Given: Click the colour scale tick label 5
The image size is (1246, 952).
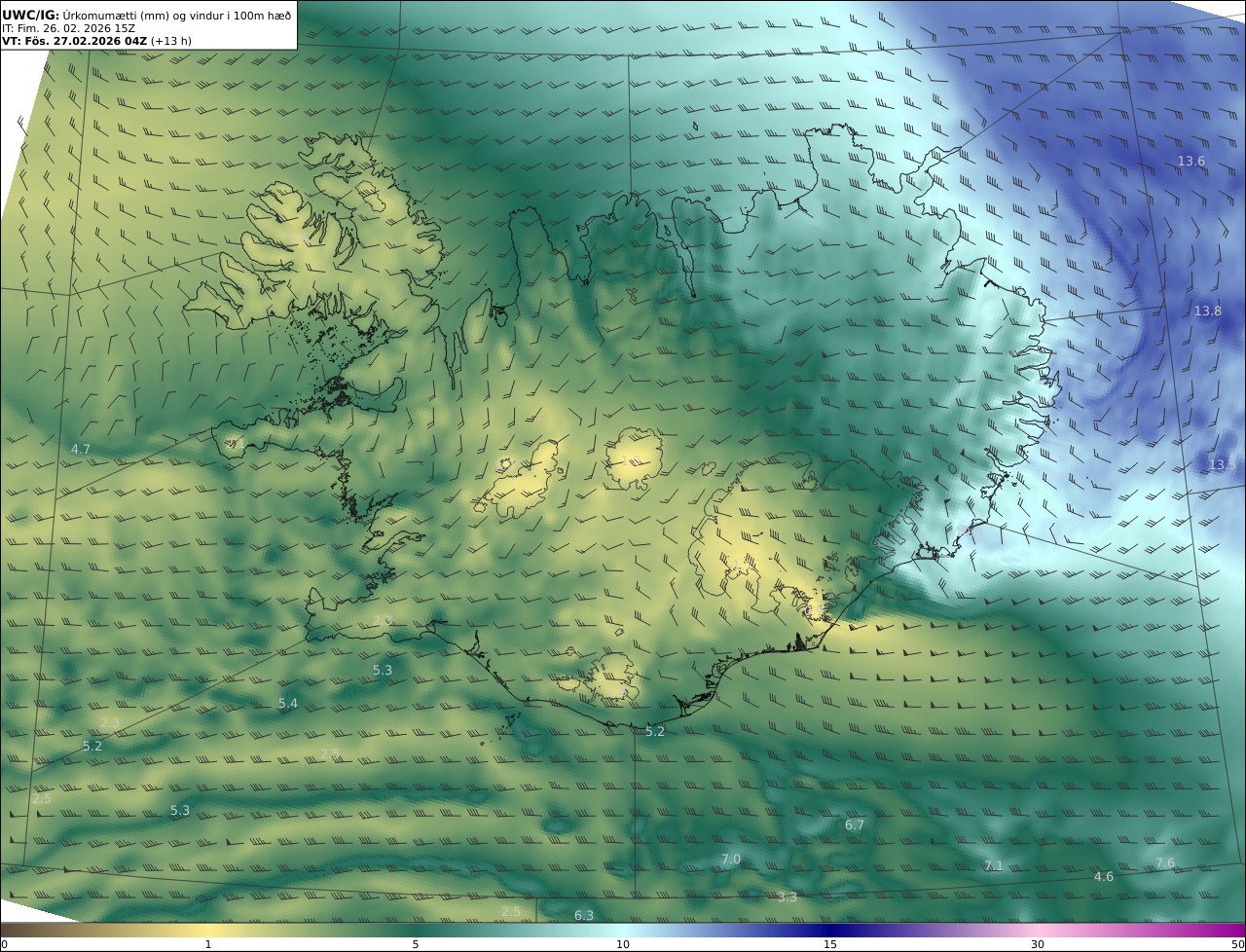Looking at the screenshot, I should click(416, 945).
